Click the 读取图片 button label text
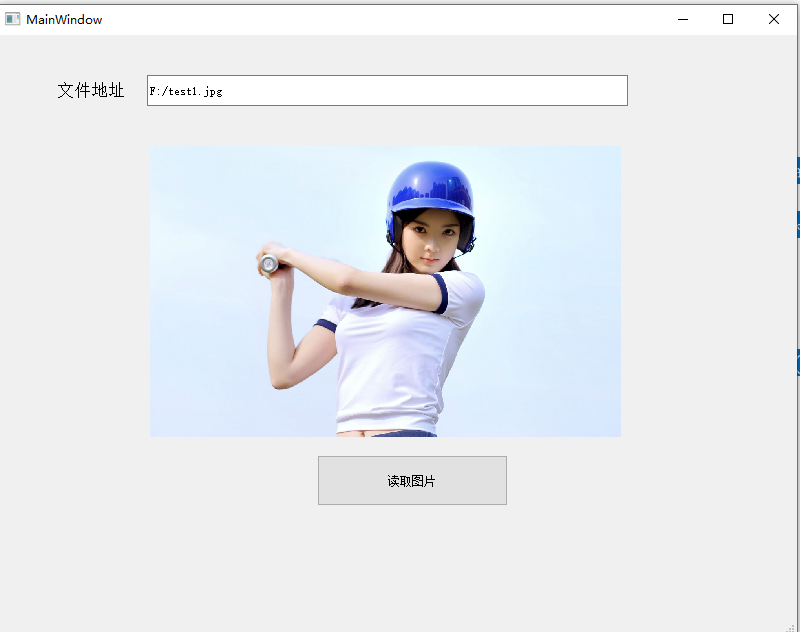 click(412, 480)
